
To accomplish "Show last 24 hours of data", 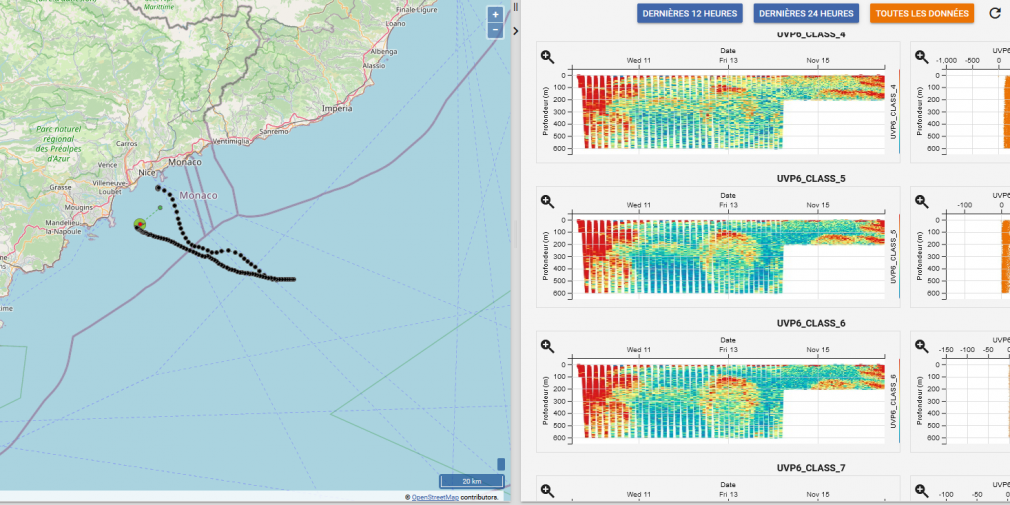I will click(806, 13).
